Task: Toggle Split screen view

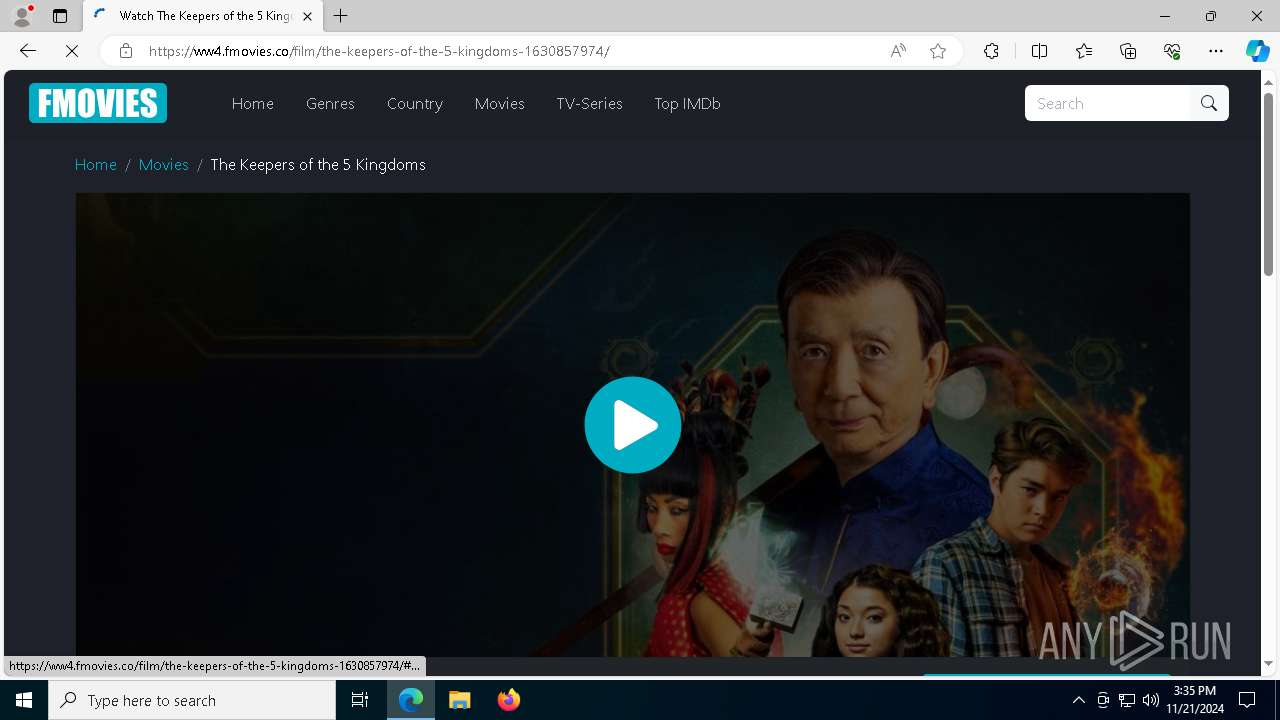Action: click(x=1039, y=51)
